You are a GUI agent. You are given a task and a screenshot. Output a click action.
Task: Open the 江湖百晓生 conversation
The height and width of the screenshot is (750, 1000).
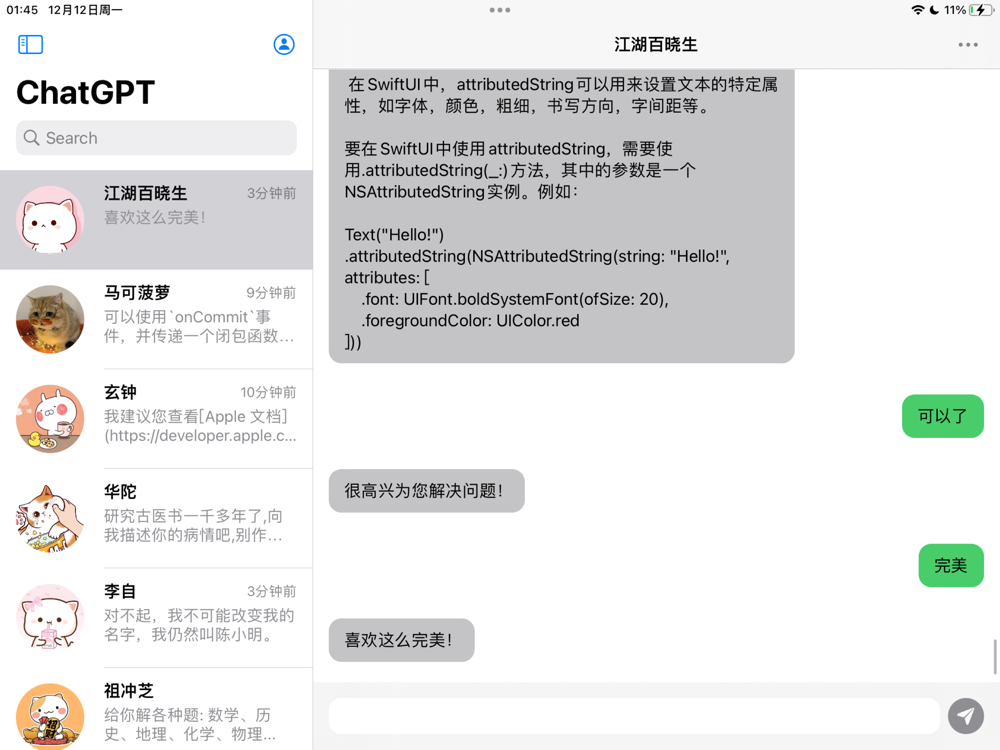(x=156, y=219)
